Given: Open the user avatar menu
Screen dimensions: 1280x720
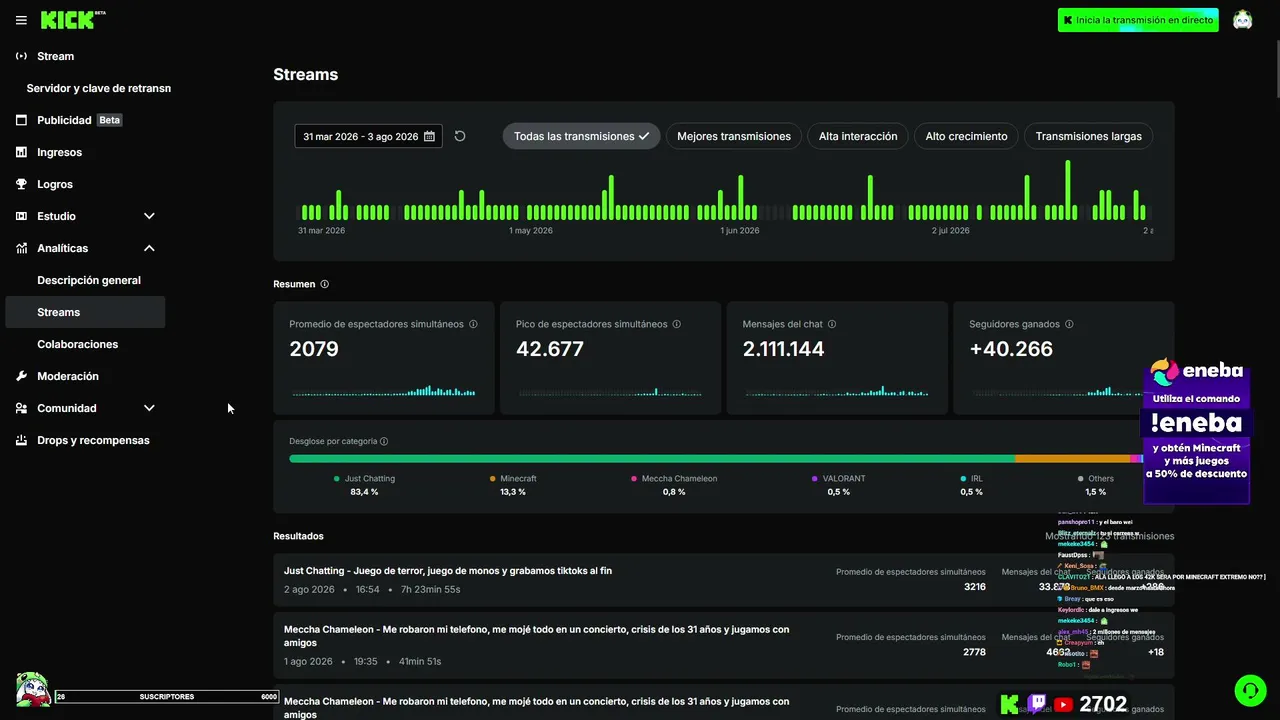Looking at the screenshot, I should 1242,20.
